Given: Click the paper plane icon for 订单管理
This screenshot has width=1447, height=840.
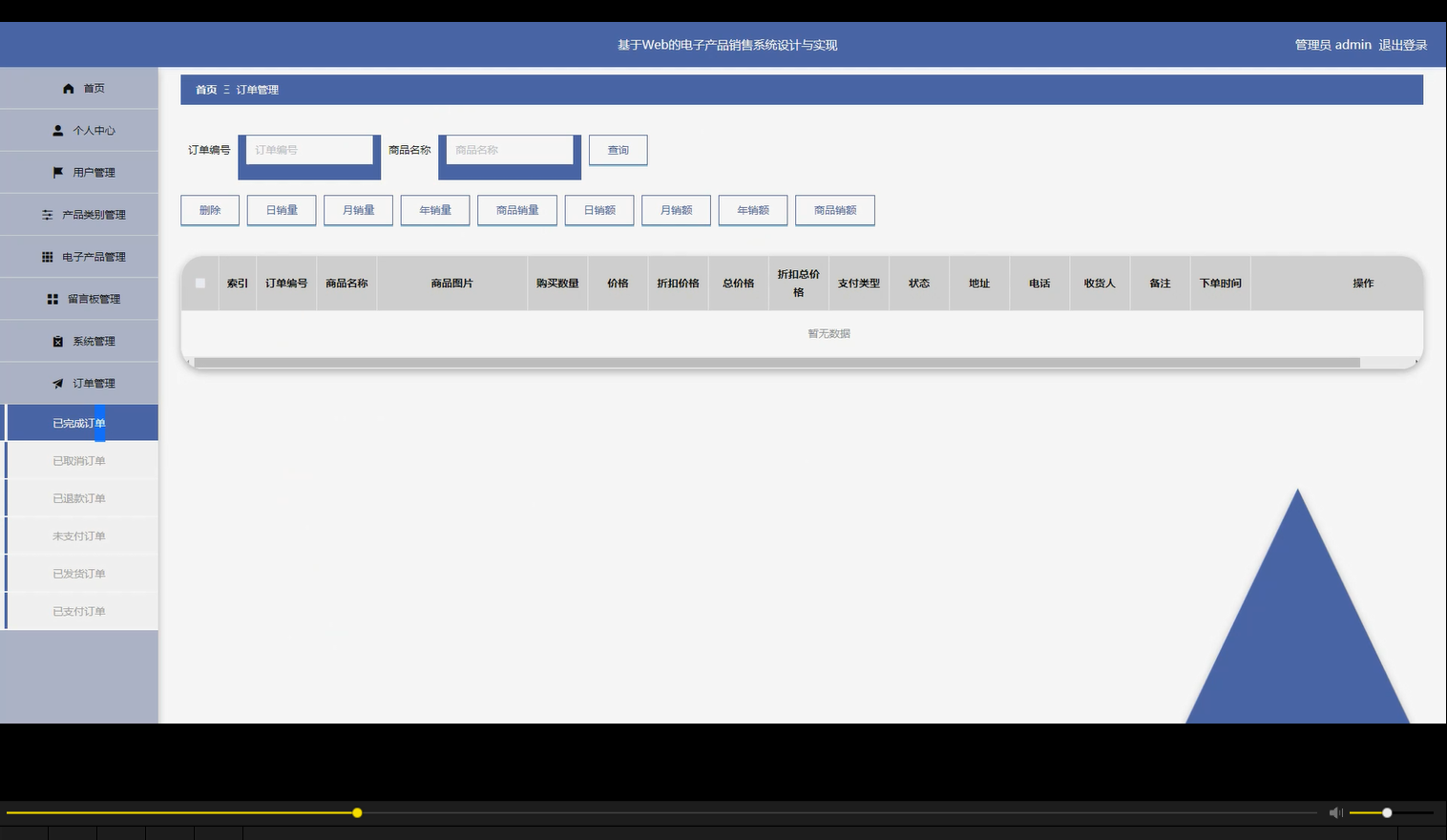Looking at the screenshot, I should pos(58,383).
